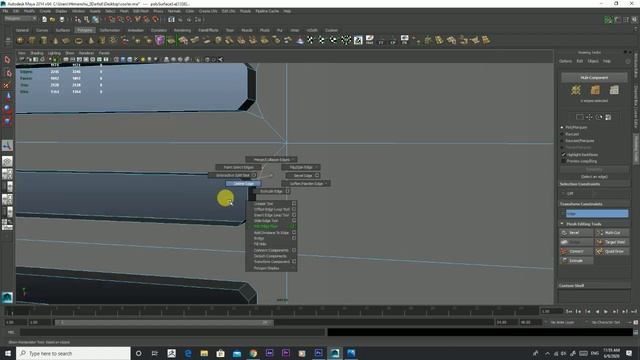Click the Windows Start button

pyautogui.click(x=8, y=353)
